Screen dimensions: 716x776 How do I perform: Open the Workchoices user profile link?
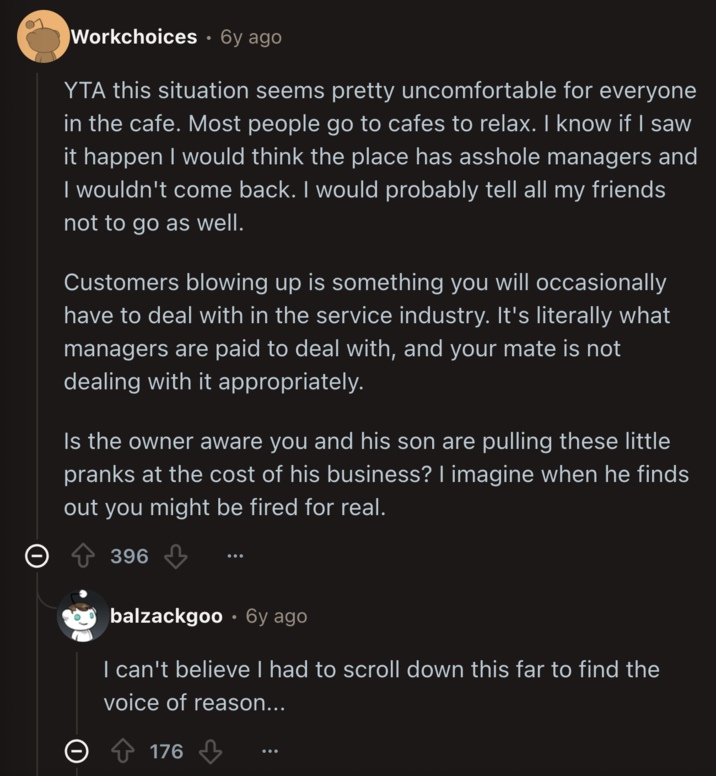(x=134, y=37)
